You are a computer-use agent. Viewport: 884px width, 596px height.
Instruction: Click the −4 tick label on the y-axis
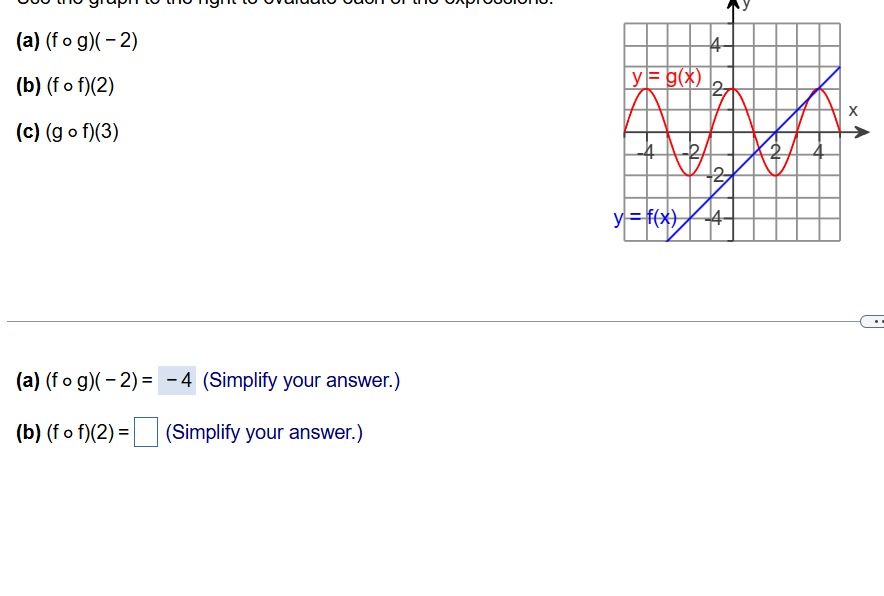[x=714, y=218]
